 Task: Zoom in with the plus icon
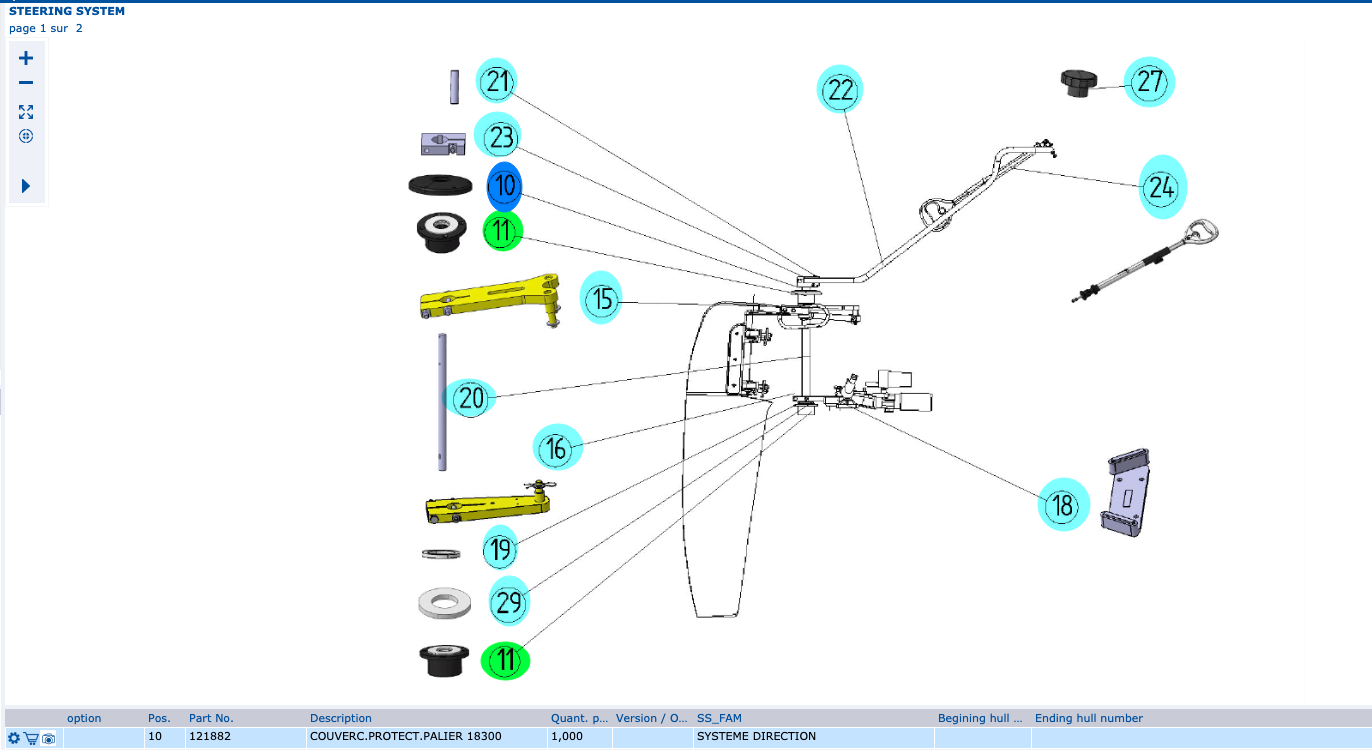click(26, 59)
